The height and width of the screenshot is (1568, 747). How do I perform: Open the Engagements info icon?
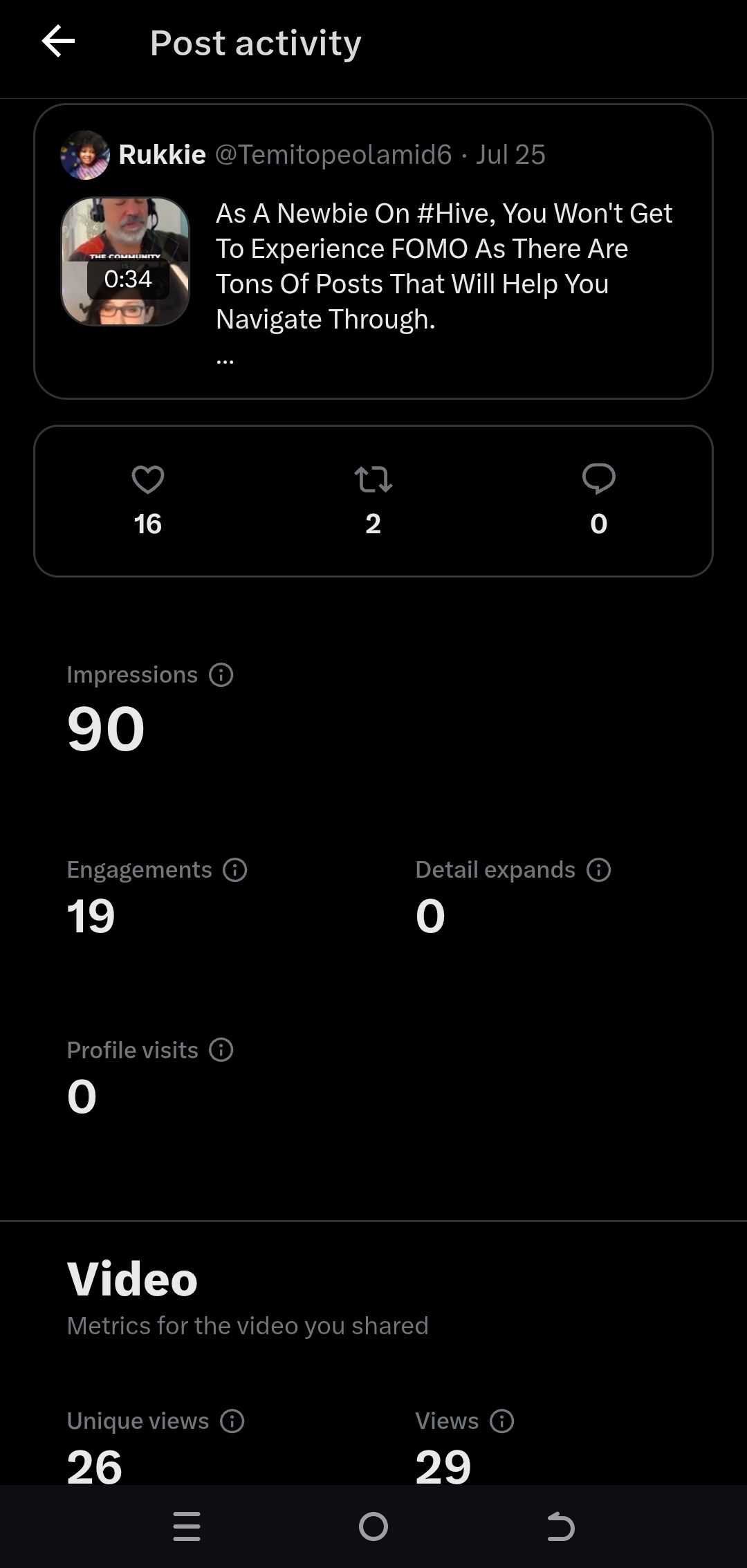point(235,869)
